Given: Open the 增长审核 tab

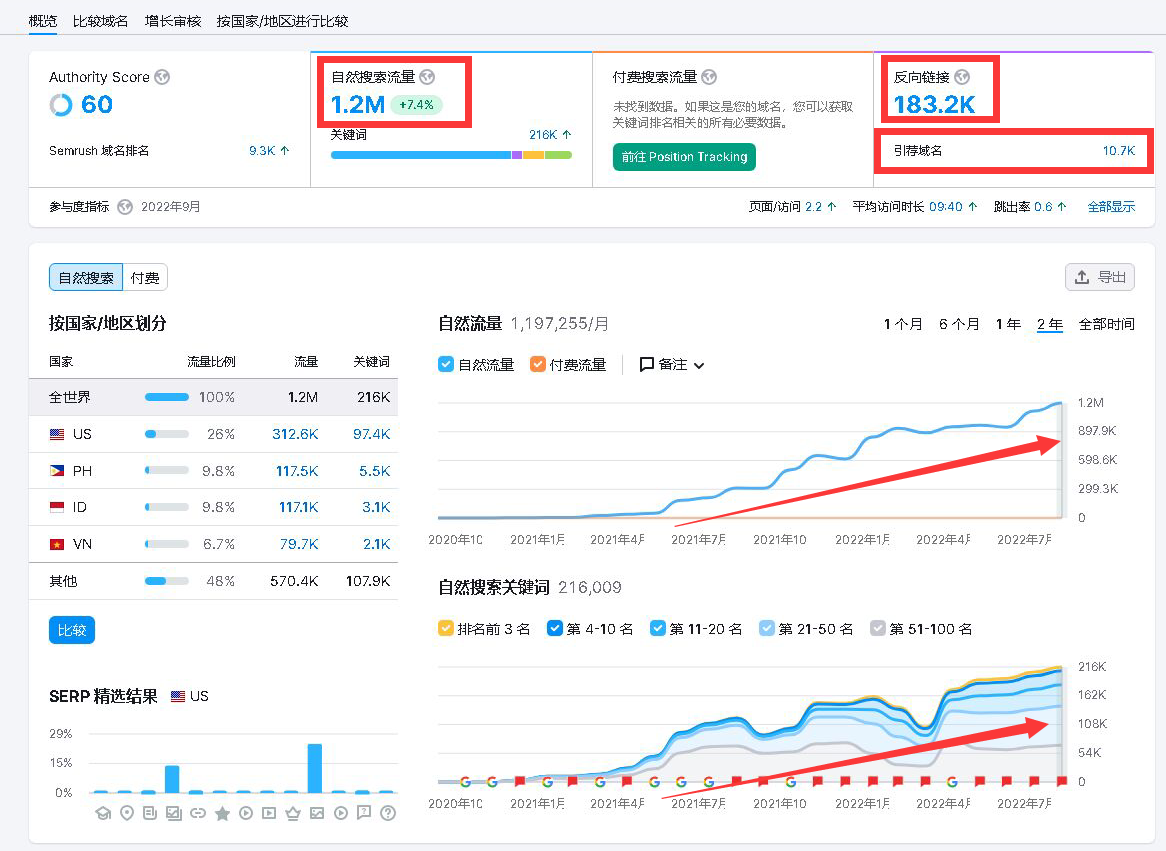Looking at the screenshot, I should pyautogui.click(x=172, y=21).
